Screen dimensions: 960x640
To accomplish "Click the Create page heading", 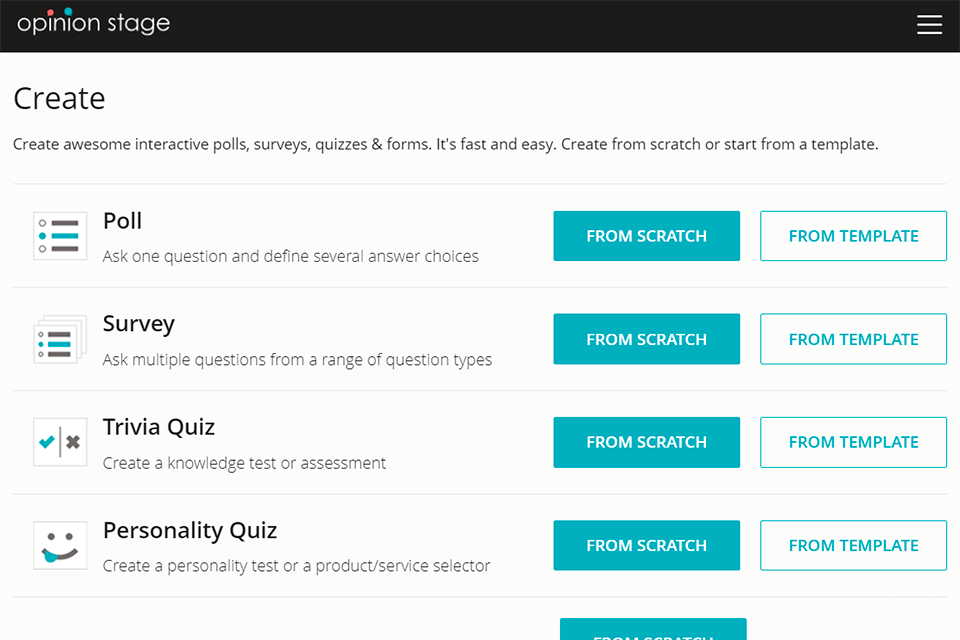I will point(59,98).
